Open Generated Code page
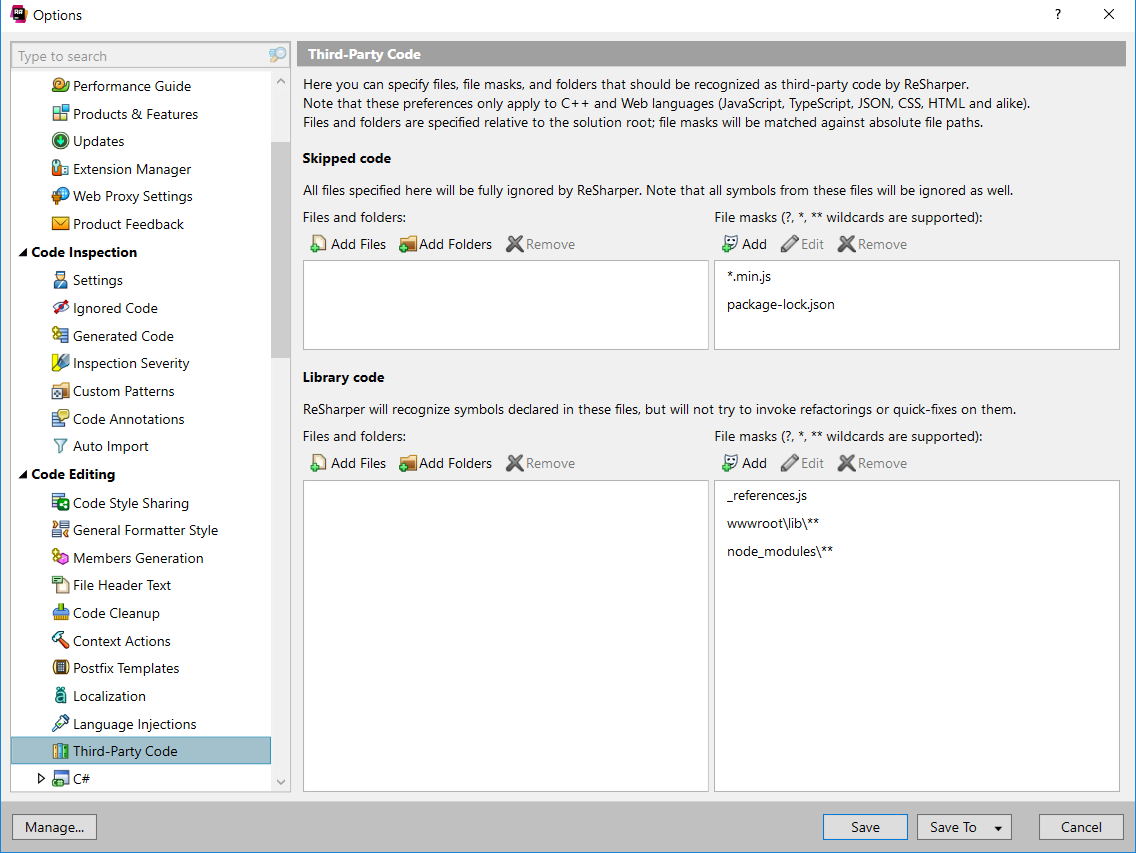This screenshot has width=1136, height=853. pyautogui.click(x=112, y=336)
